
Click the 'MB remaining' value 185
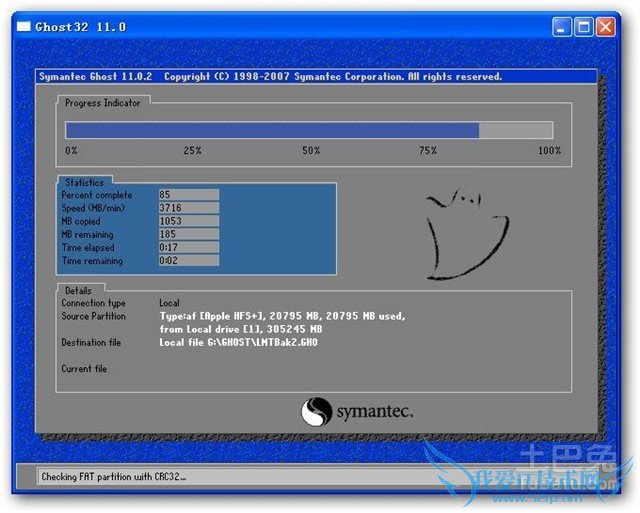[x=189, y=234]
